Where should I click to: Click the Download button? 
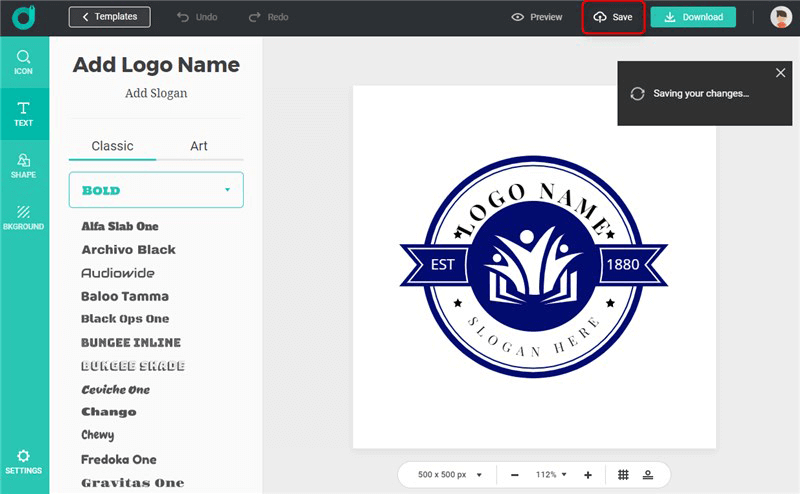tap(693, 17)
